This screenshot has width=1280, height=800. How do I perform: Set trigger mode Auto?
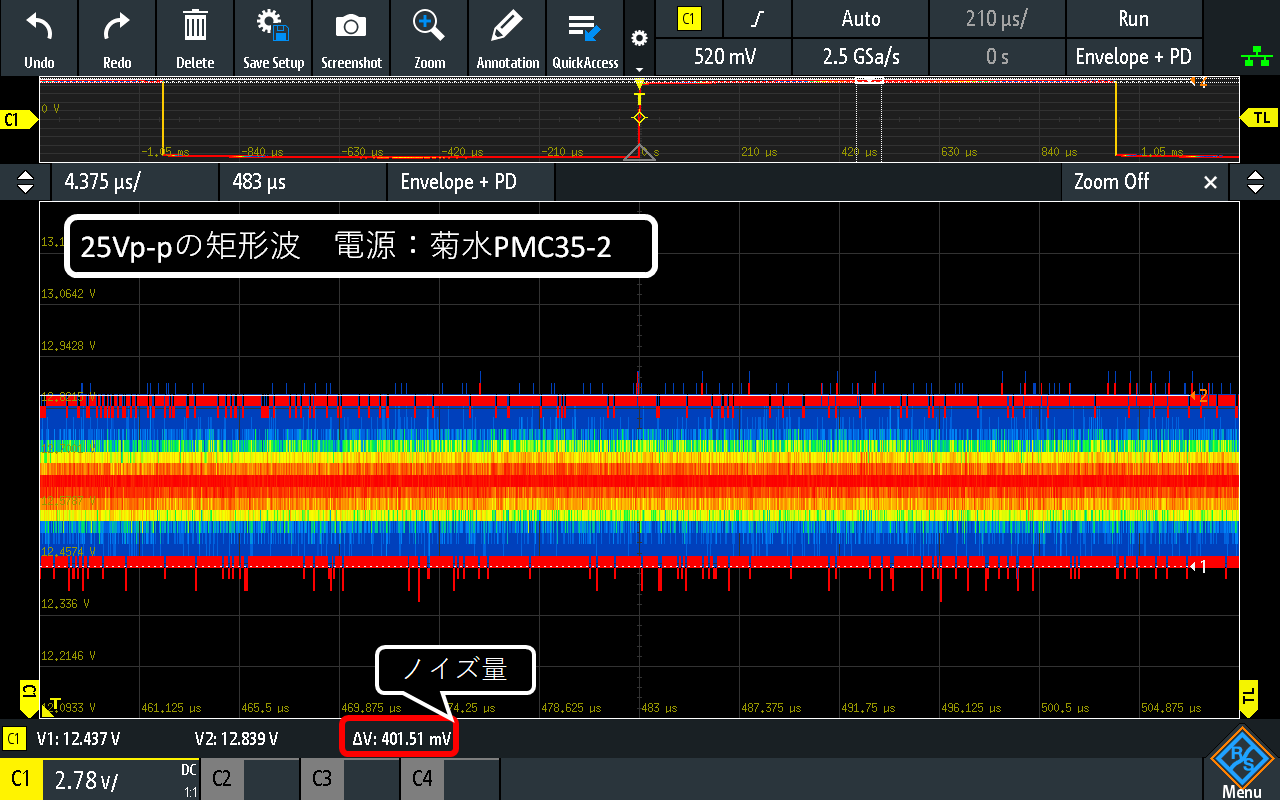tap(860, 18)
